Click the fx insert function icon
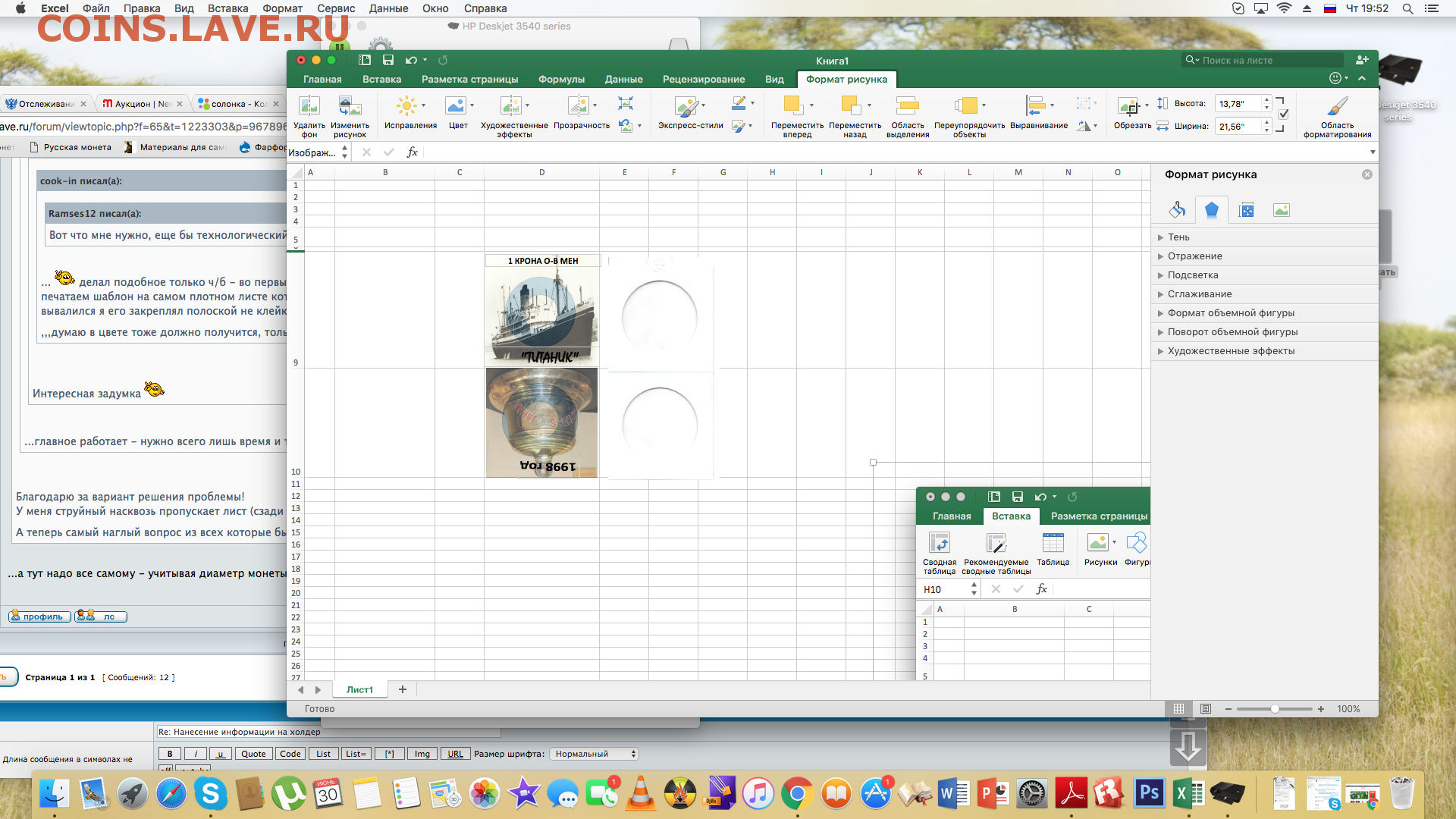Viewport: 1456px width, 819px height. coord(413,152)
